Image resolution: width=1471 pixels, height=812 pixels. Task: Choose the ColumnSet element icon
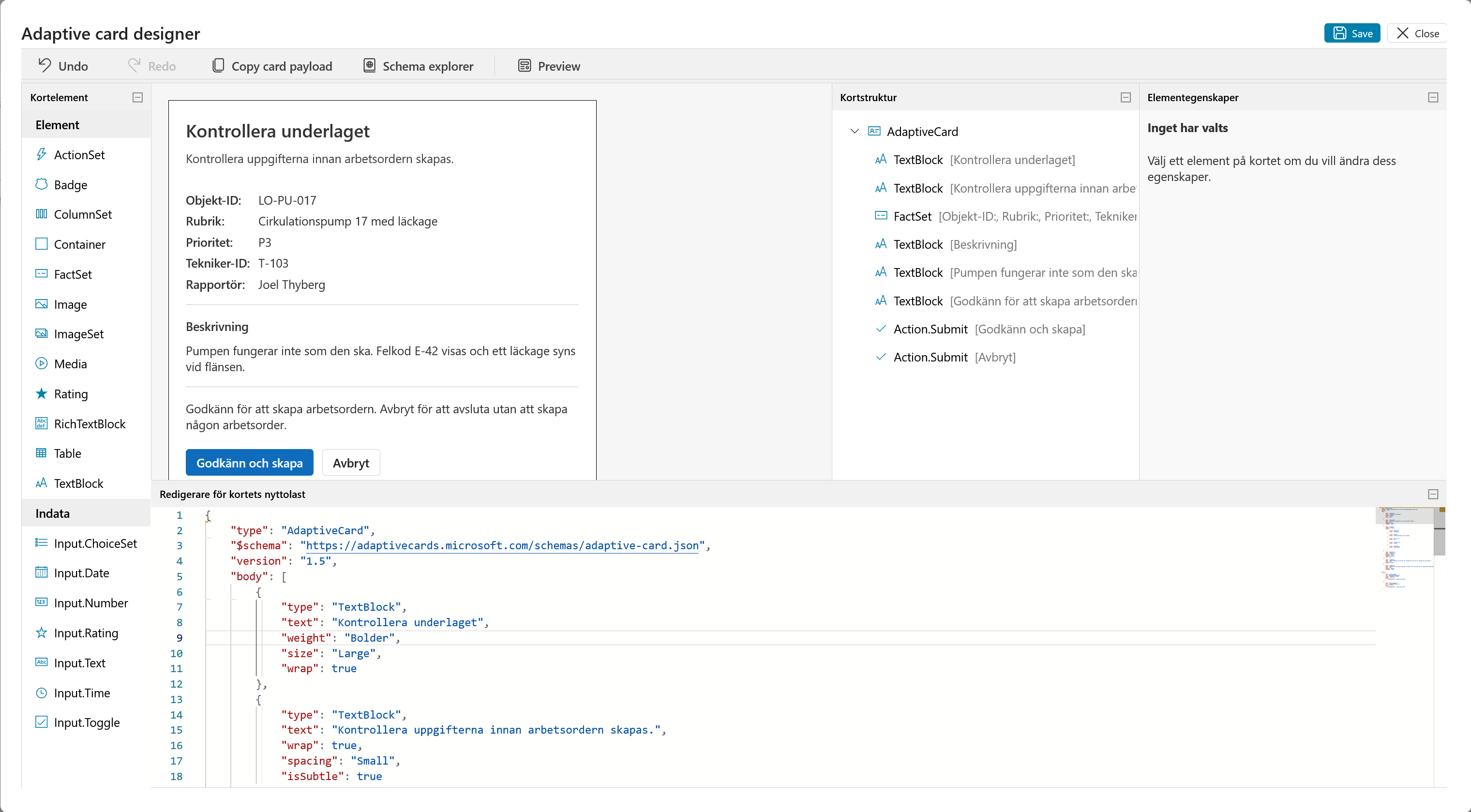pyautogui.click(x=41, y=214)
